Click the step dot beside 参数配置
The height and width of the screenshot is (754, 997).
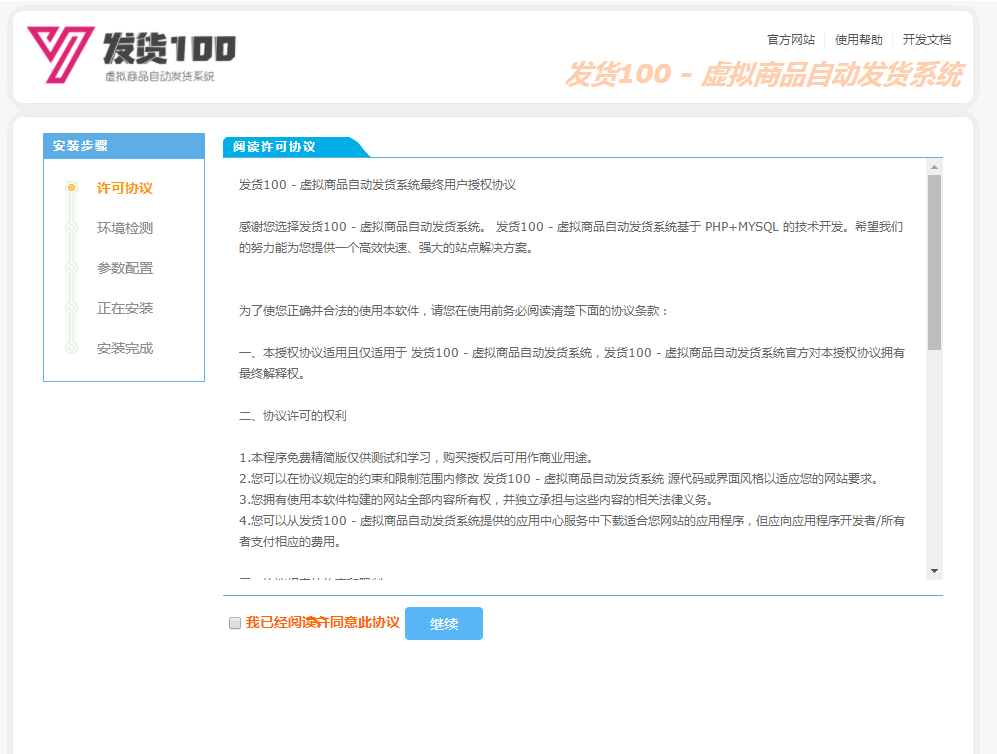point(71,268)
